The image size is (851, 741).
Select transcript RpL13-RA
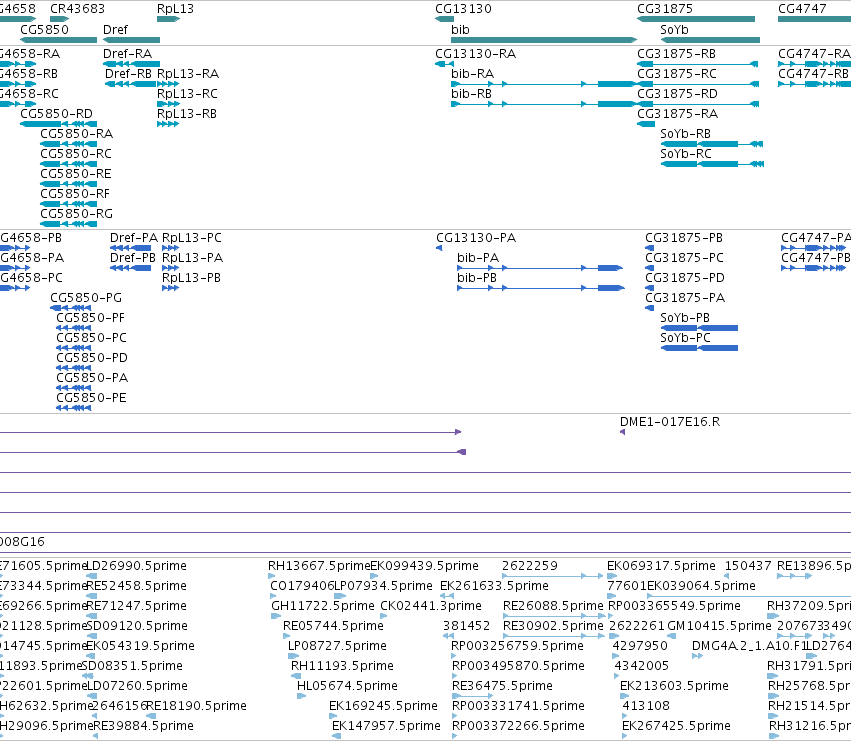pos(188,73)
